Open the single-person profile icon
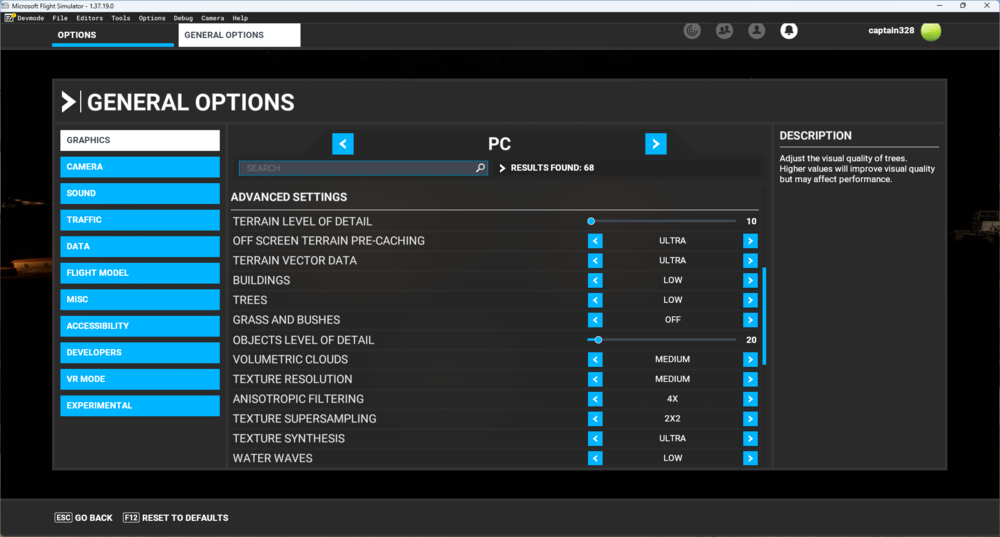This screenshot has height=537, width=1000. 757,31
